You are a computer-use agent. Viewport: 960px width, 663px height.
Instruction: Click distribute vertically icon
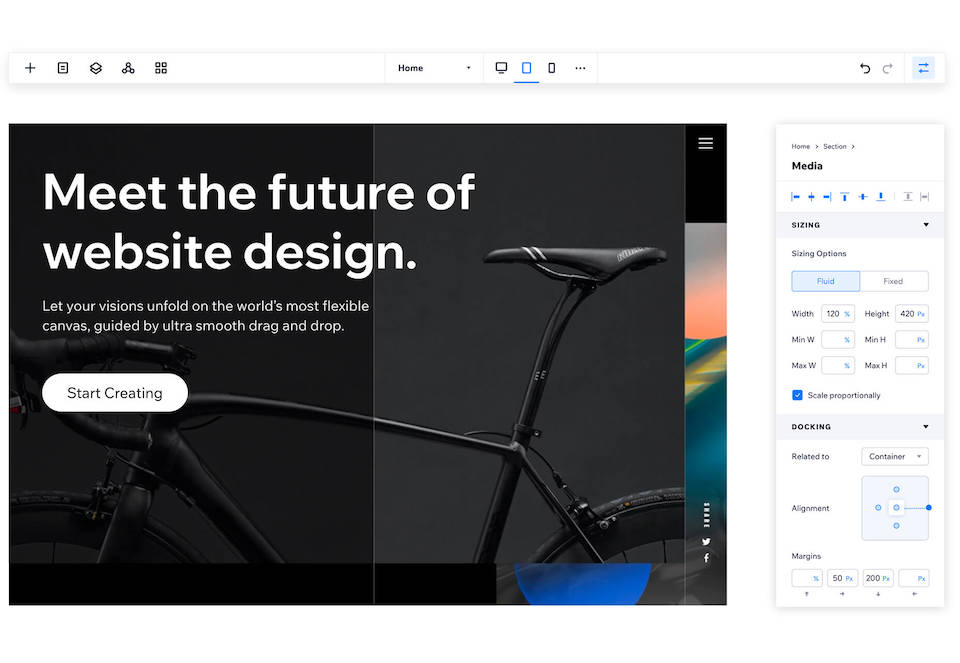(908, 197)
